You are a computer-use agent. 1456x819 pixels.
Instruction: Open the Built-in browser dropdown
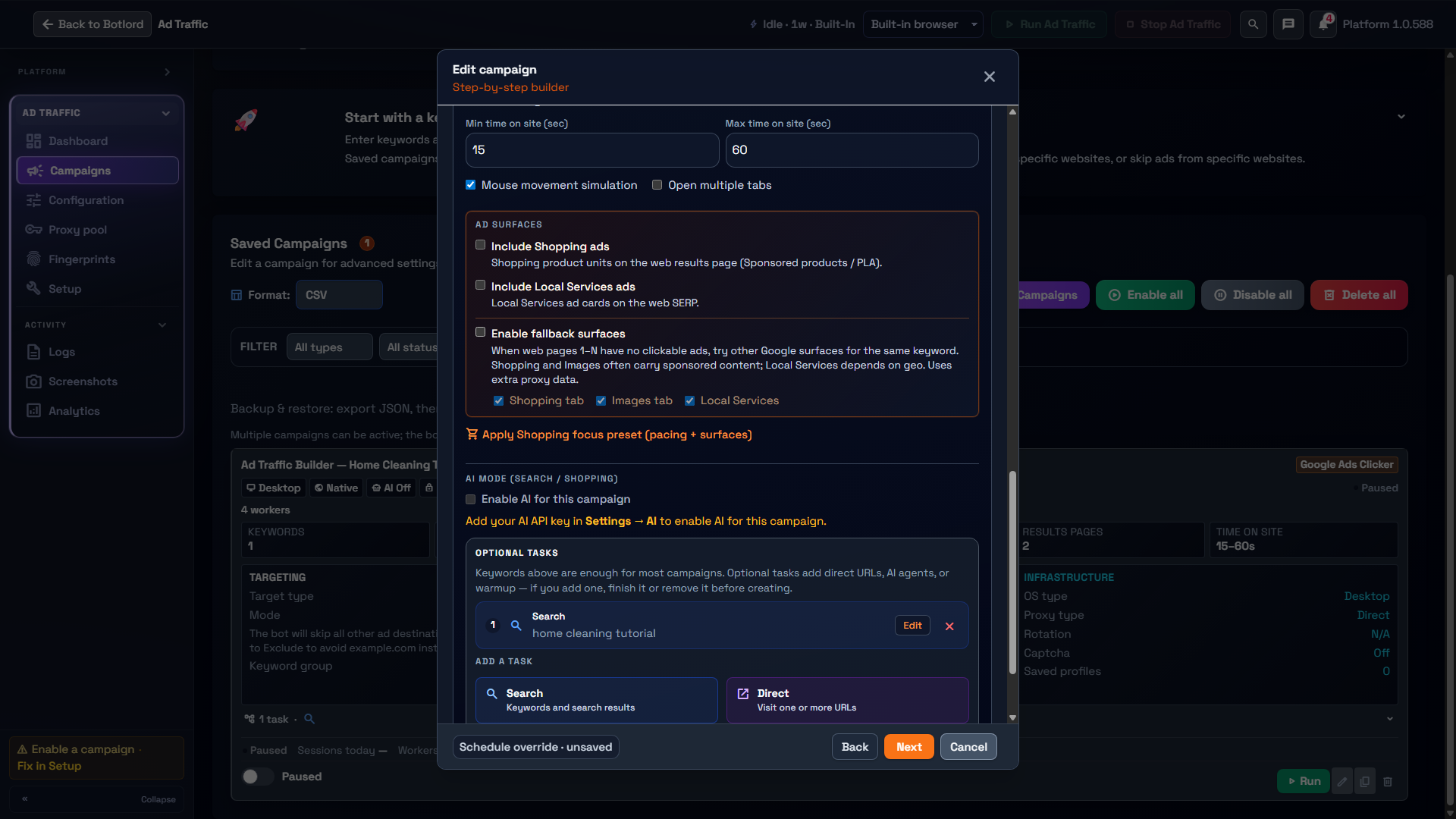coord(923,24)
